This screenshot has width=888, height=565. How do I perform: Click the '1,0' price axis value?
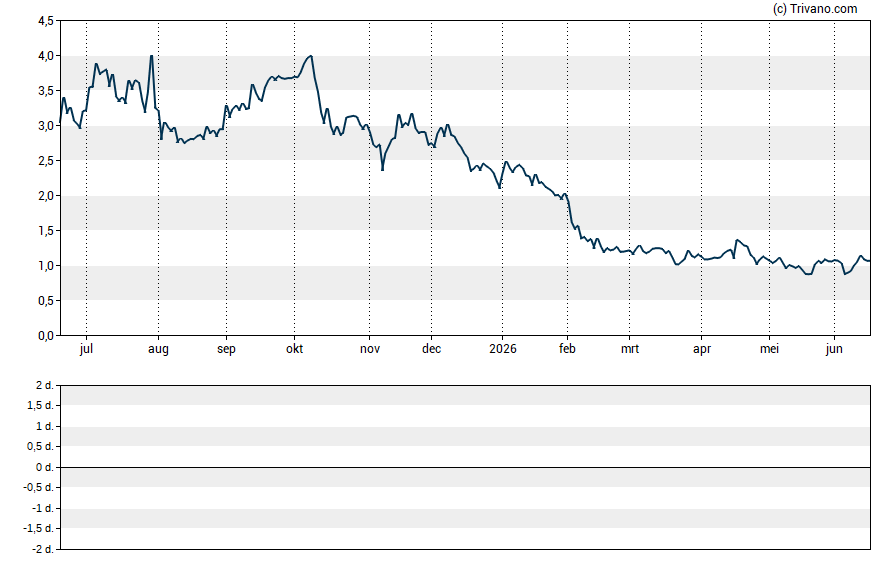coord(46,266)
